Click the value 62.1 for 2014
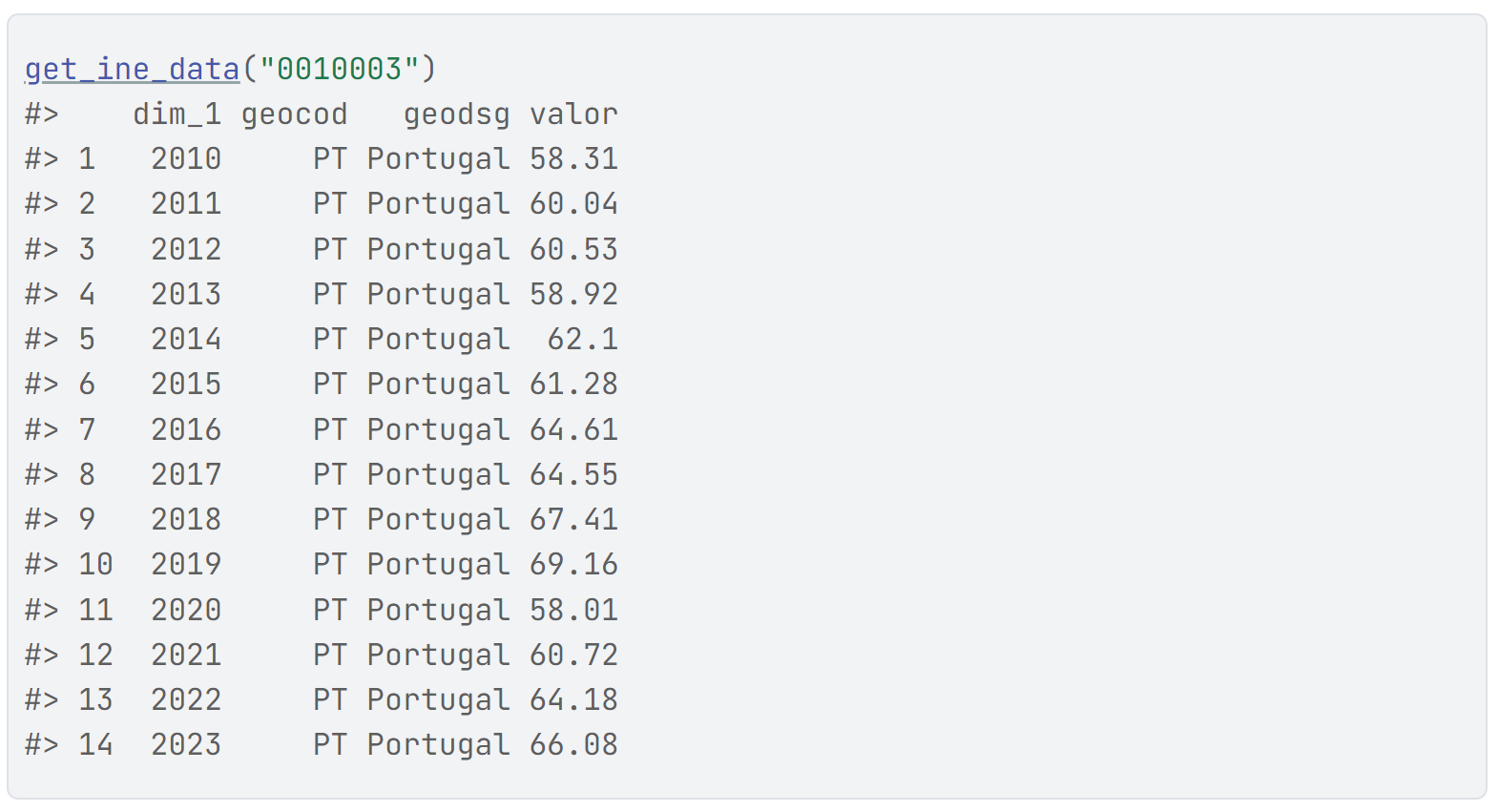The height and width of the screenshot is (812, 1498). click(583, 339)
